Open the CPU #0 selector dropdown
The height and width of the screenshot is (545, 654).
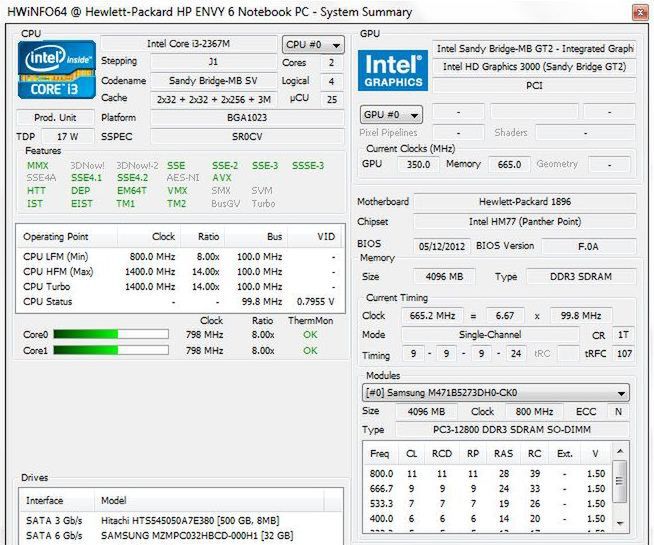click(313, 44)
